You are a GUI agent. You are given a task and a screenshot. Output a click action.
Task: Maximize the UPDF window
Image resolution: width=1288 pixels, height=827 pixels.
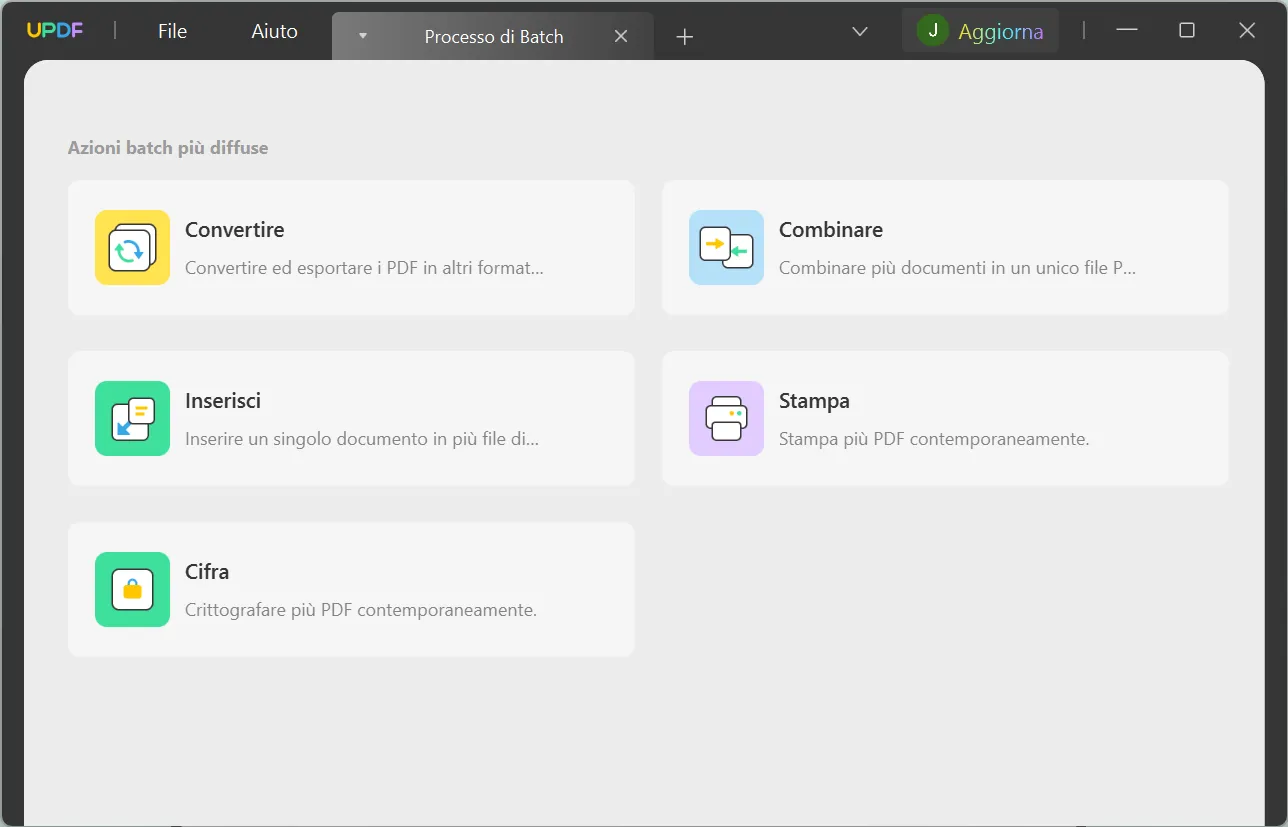tap(1187, 30)
